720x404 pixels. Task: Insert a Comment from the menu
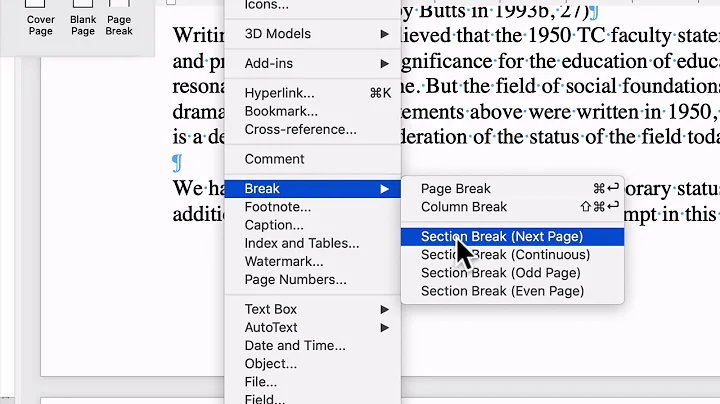[312, 159]
